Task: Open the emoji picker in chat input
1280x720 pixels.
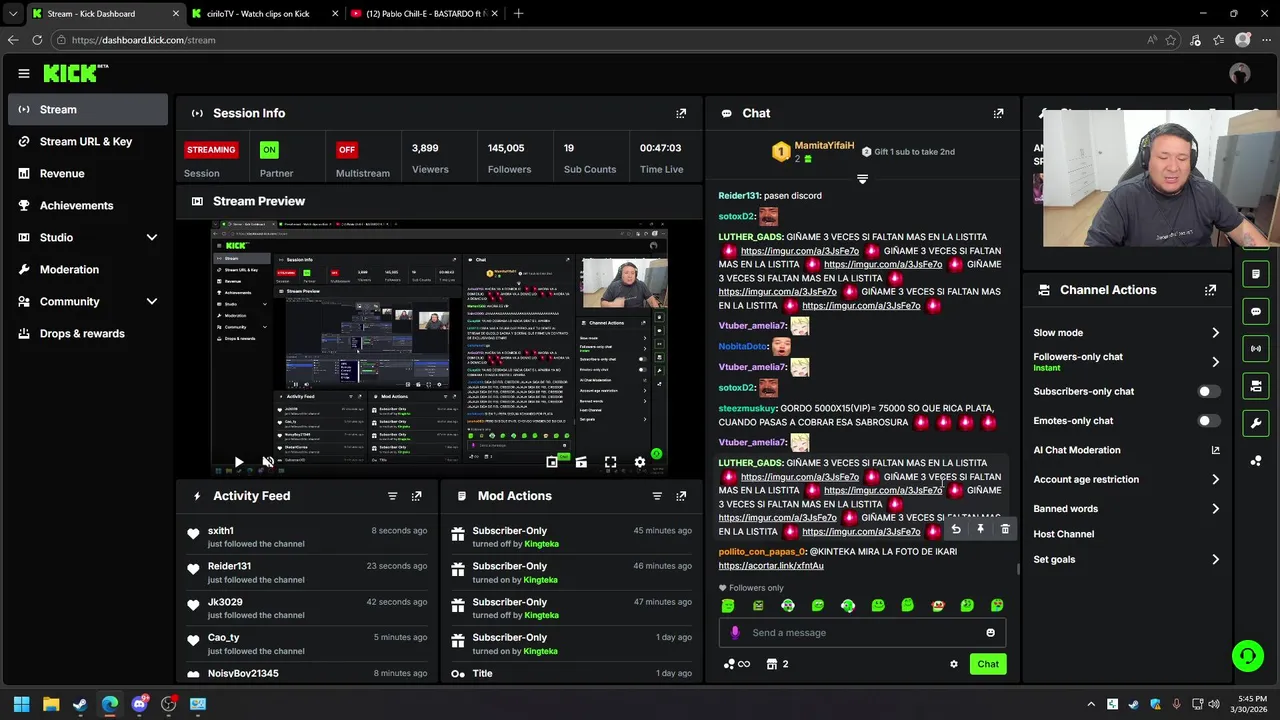Action: [990, 633]
